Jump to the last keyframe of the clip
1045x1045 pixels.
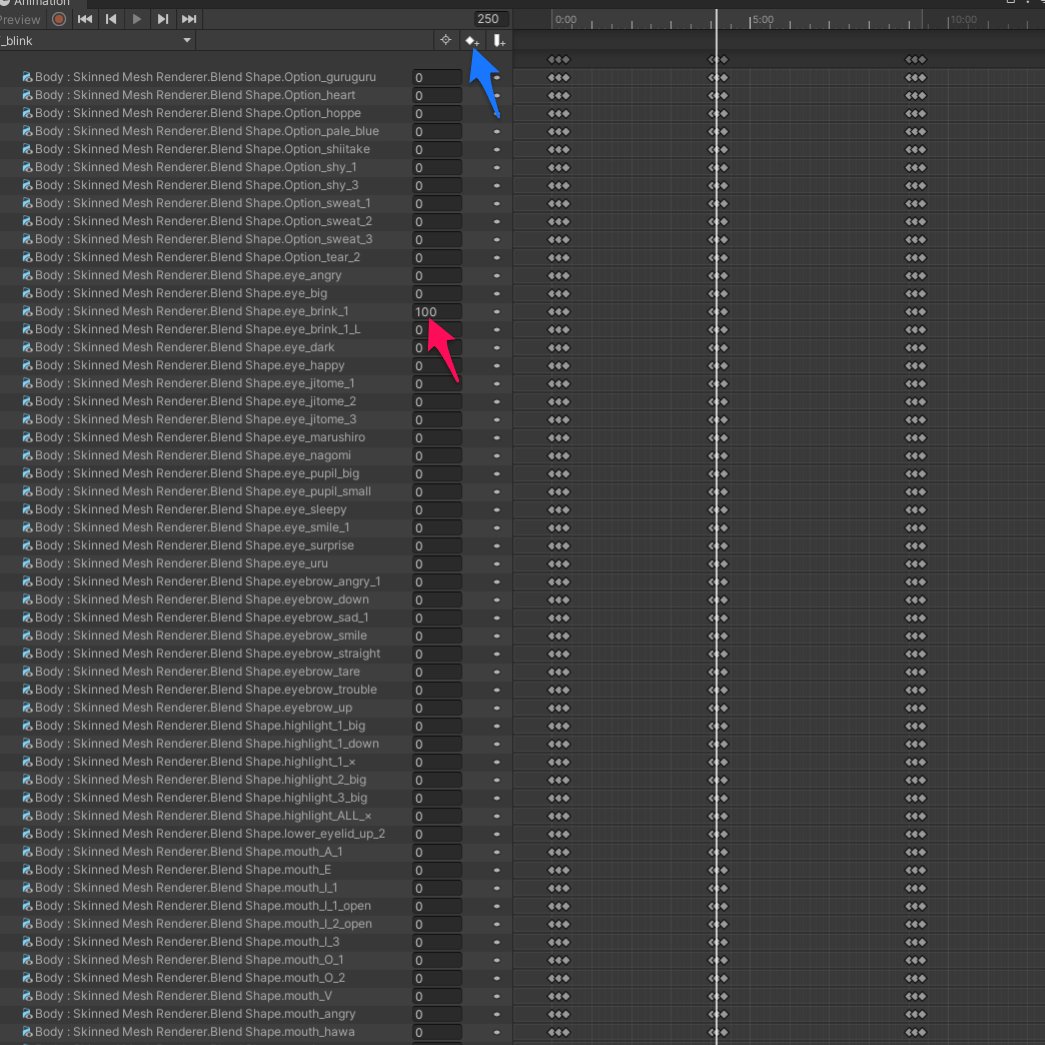tap(189, 19)
